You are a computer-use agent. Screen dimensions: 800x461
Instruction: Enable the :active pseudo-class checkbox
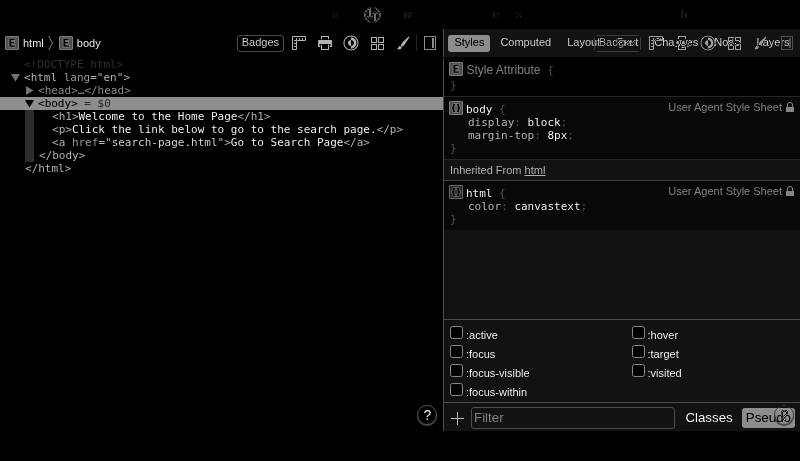click(x=456, y=333)
